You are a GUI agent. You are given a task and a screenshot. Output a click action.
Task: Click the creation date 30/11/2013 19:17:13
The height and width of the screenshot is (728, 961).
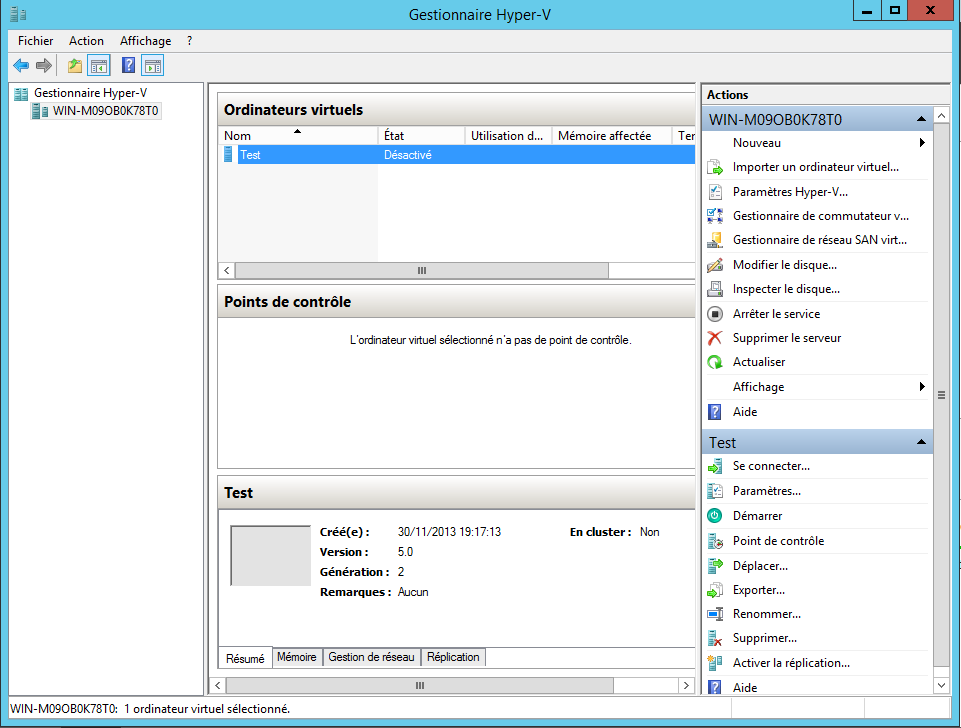coord(449,532)
